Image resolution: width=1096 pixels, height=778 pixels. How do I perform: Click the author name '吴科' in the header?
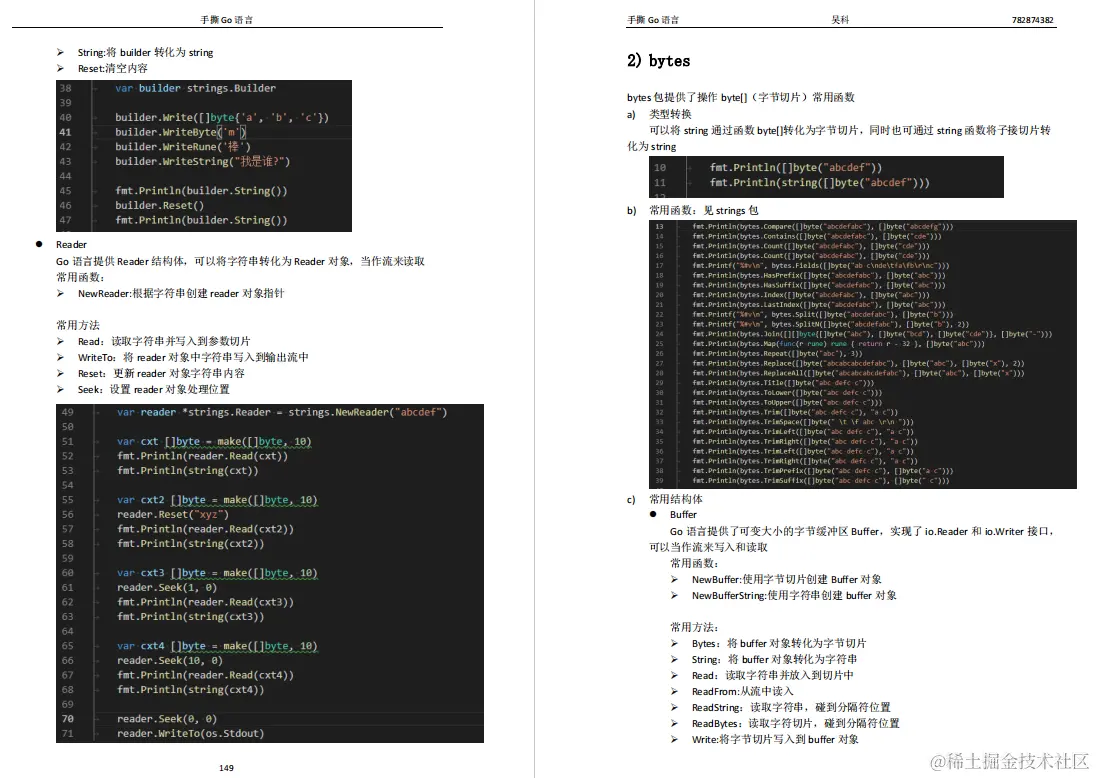point(840,20)
